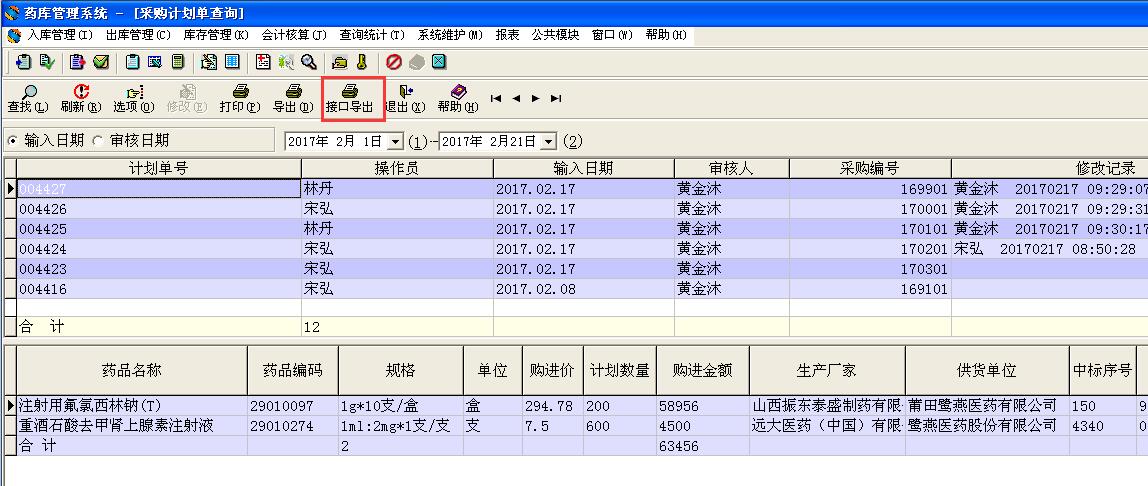The width and height of the screenshot is (1148, 486).
Task: Jump to last record navigation arrow
Action: click(x=556, y=98)
